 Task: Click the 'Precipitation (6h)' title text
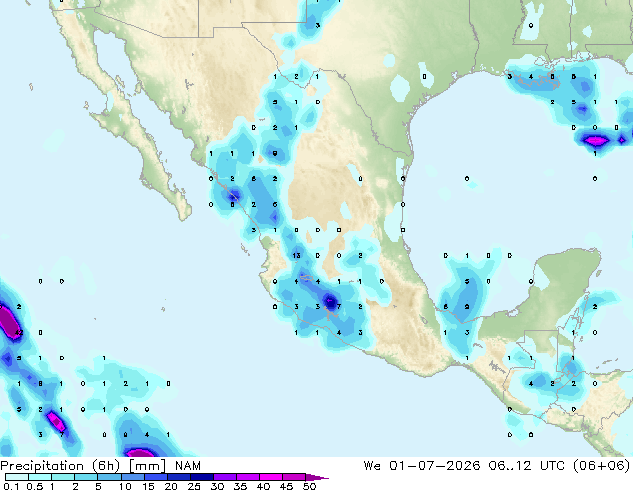click(60, 466)
